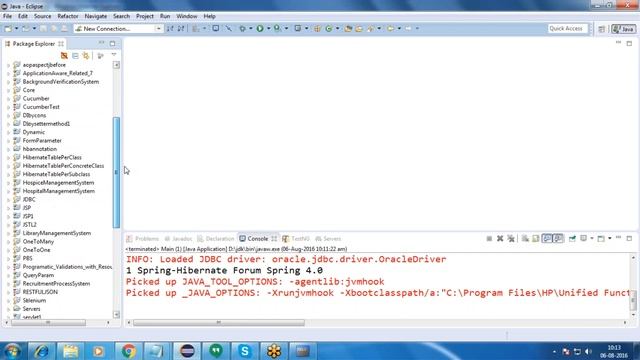
Task: Select the BackgroundVerificationSystem project
Action: click(x=60, y=82)
